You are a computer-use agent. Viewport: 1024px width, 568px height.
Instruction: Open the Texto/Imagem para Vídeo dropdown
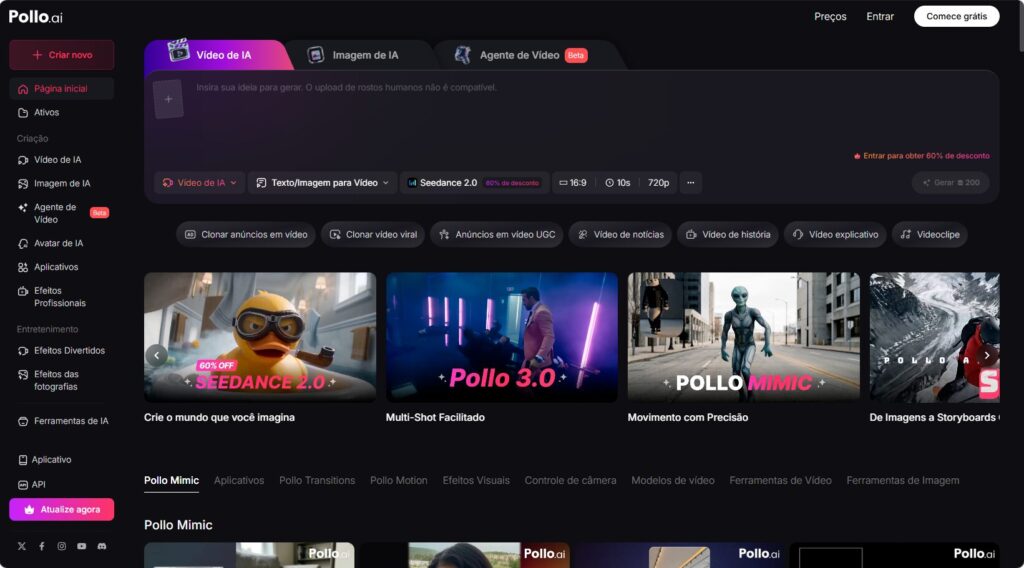[322, 183]
